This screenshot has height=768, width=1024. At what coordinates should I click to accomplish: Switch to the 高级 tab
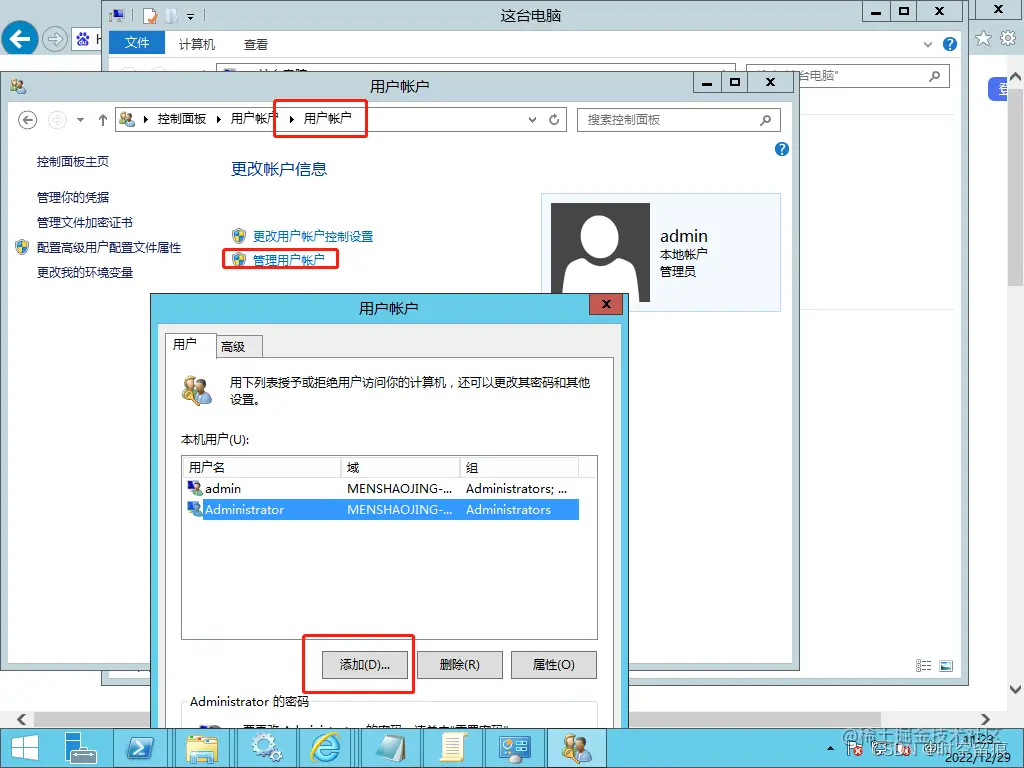pyautogui.click(x=240, y=347)
